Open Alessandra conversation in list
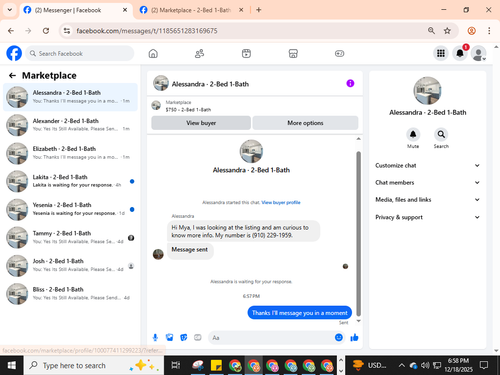Image resolution: width=500 pixels, height=375 pixels. coord(70,97)
